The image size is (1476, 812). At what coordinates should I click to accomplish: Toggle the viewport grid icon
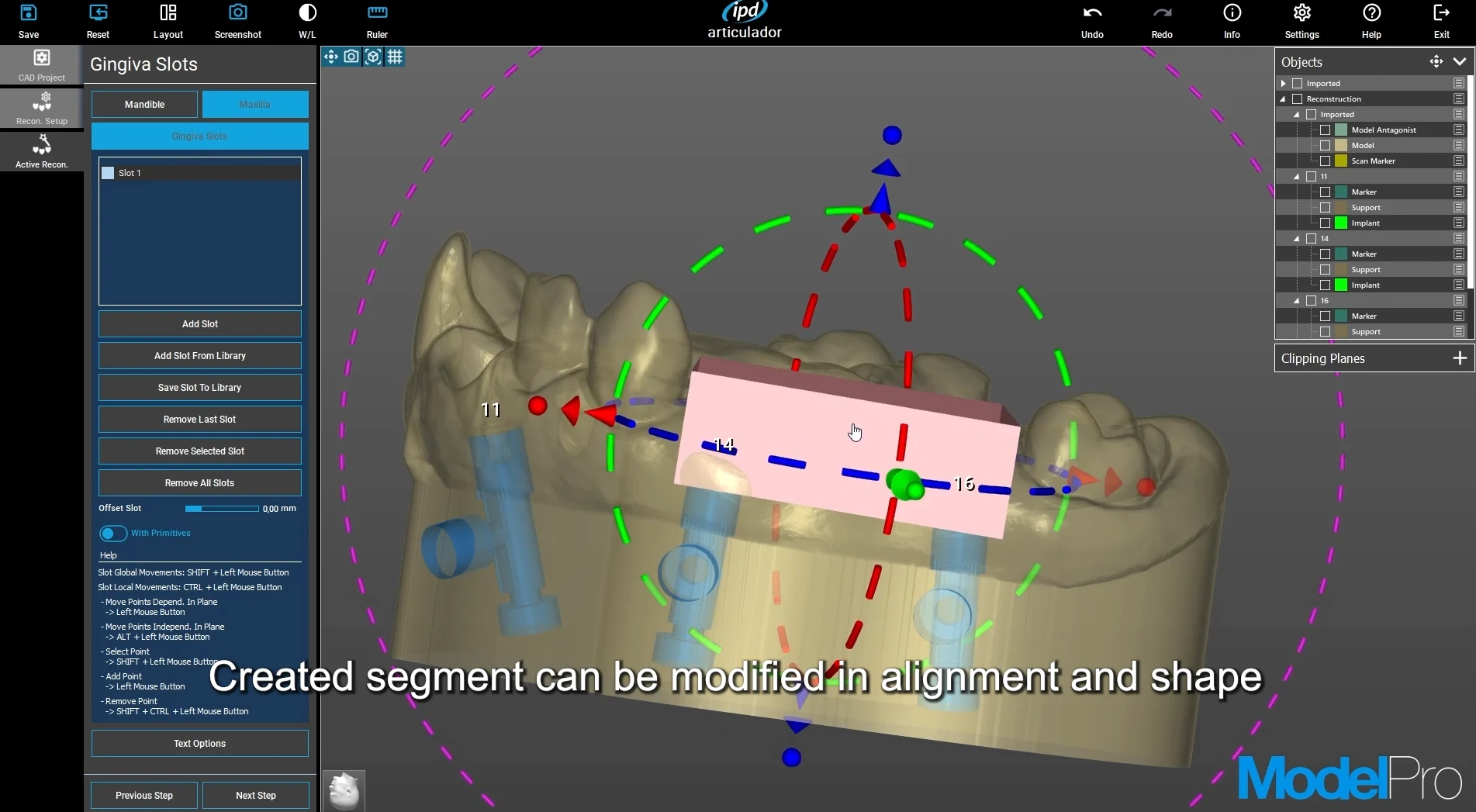(x=395, y=57)
